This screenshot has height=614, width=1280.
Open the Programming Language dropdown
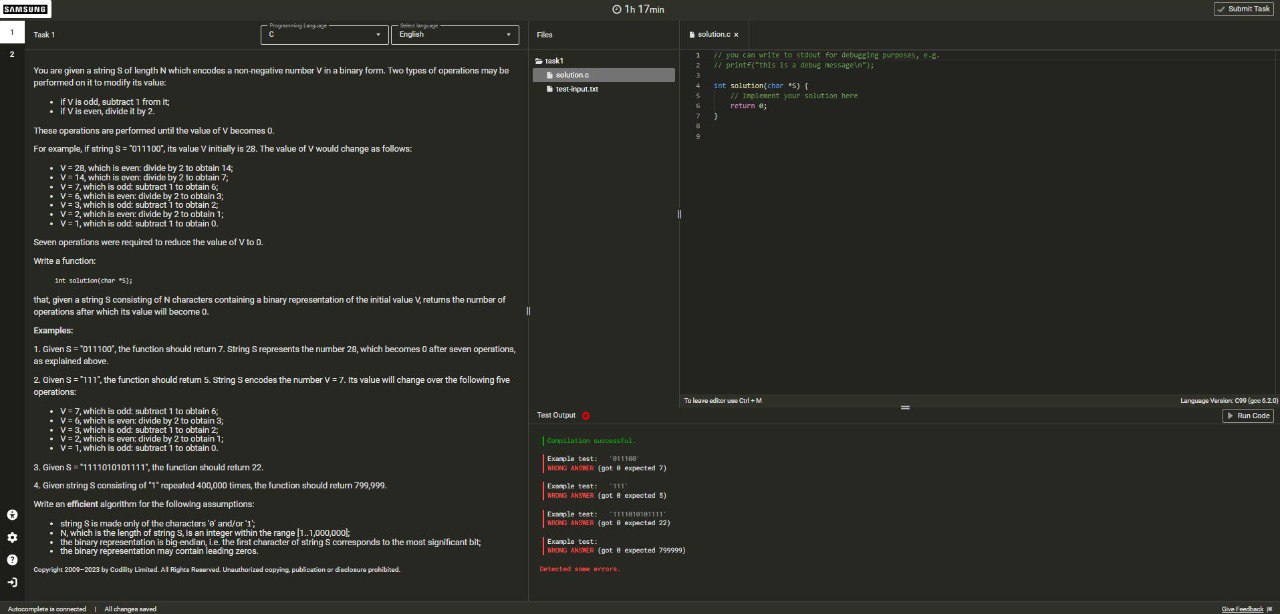[x=324, y=34]
